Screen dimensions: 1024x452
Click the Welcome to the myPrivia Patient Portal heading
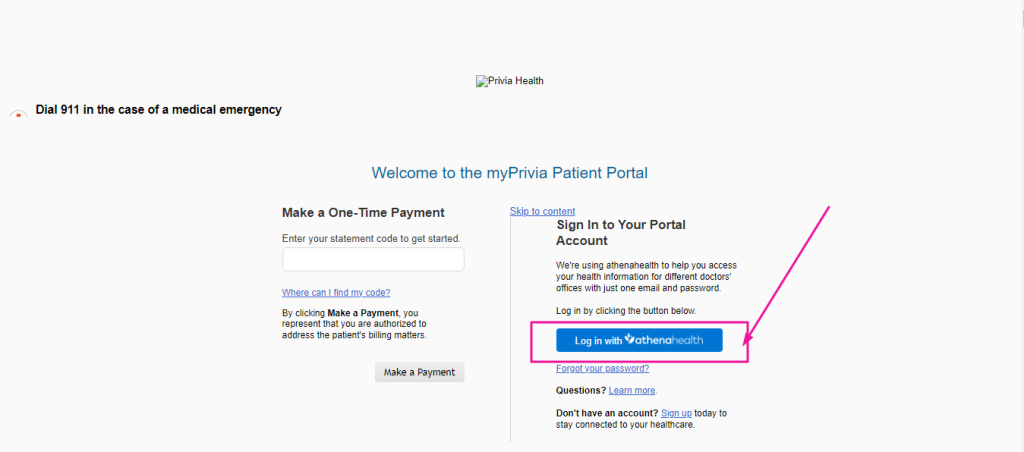pos(509,173)
